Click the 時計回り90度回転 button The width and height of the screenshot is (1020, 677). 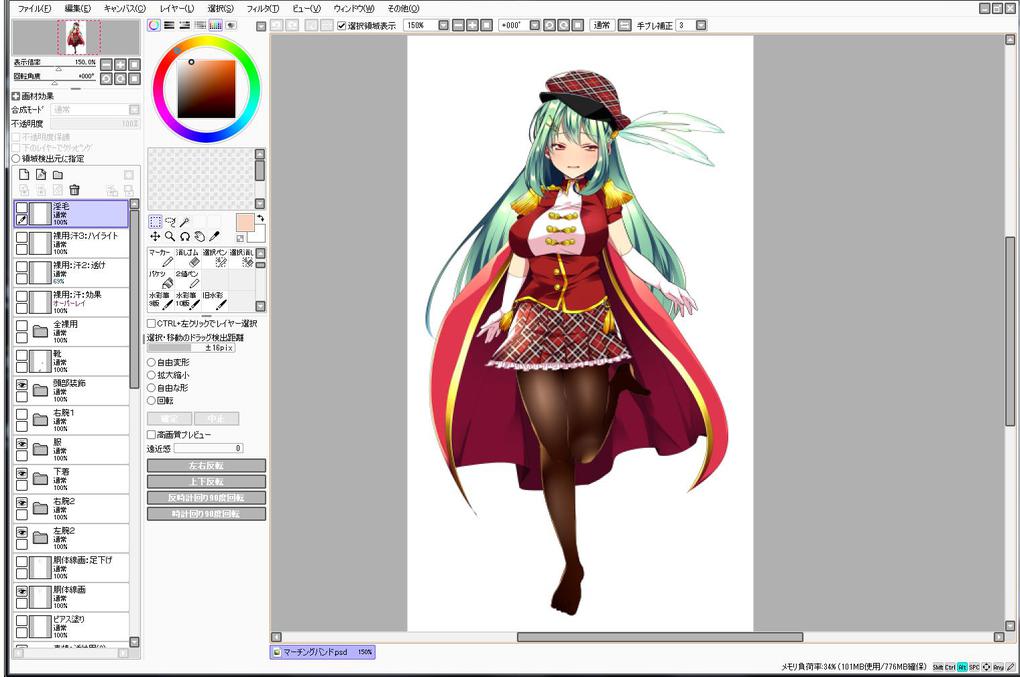pyautogui.click(x=206, y=514)
